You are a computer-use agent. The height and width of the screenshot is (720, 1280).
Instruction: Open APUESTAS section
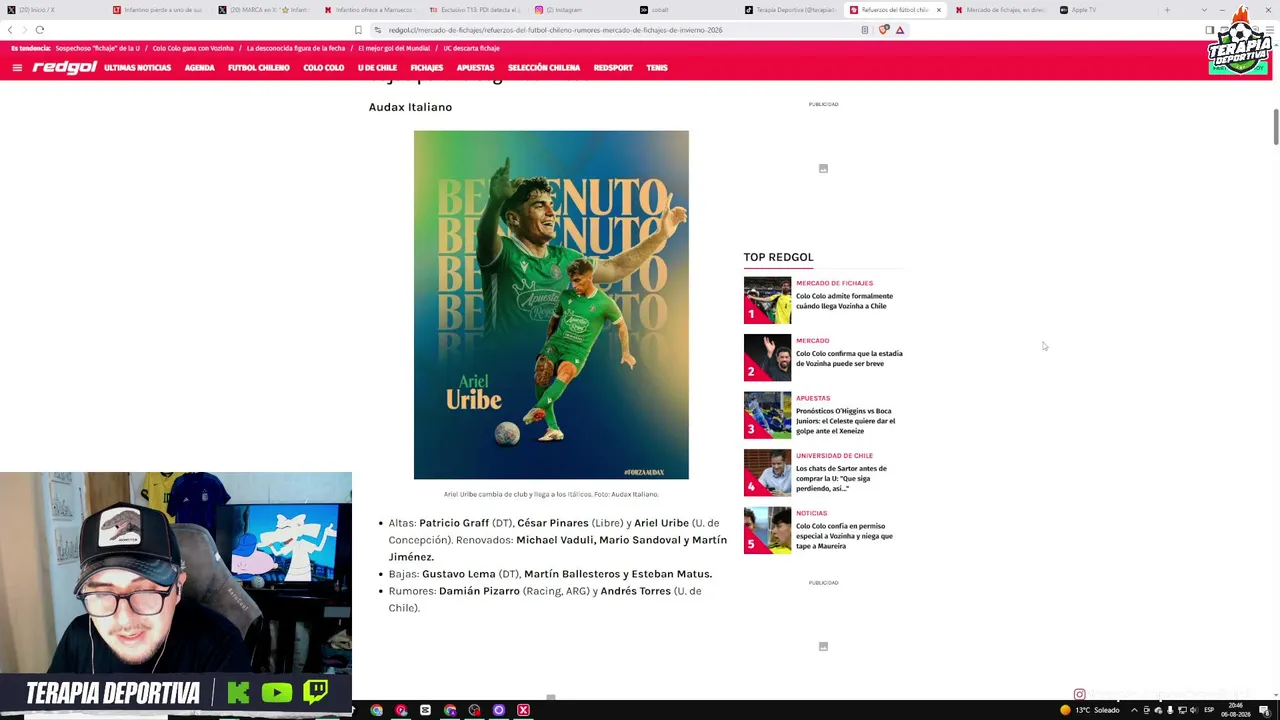click(x=475, y=68)
